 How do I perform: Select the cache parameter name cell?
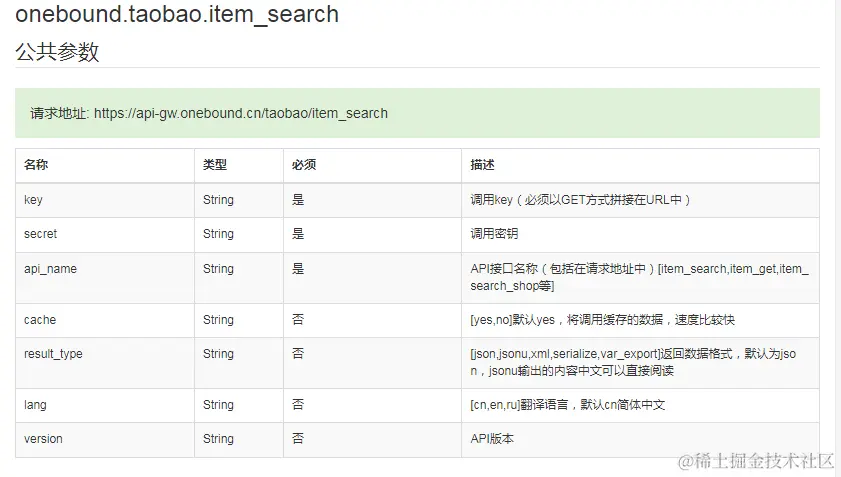tap(40, 320)
